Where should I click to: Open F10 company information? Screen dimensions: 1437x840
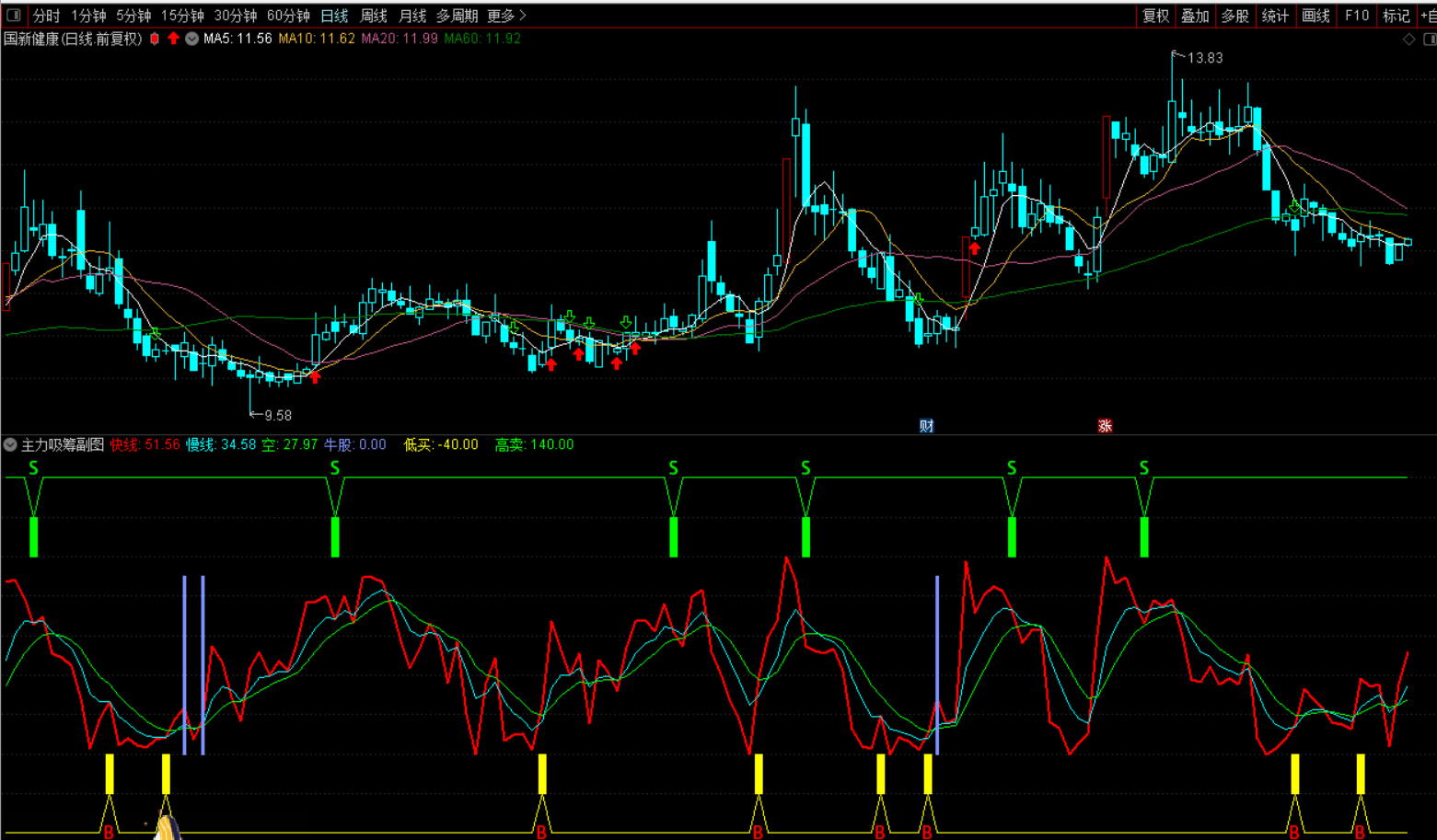(x=1356, y=16)
